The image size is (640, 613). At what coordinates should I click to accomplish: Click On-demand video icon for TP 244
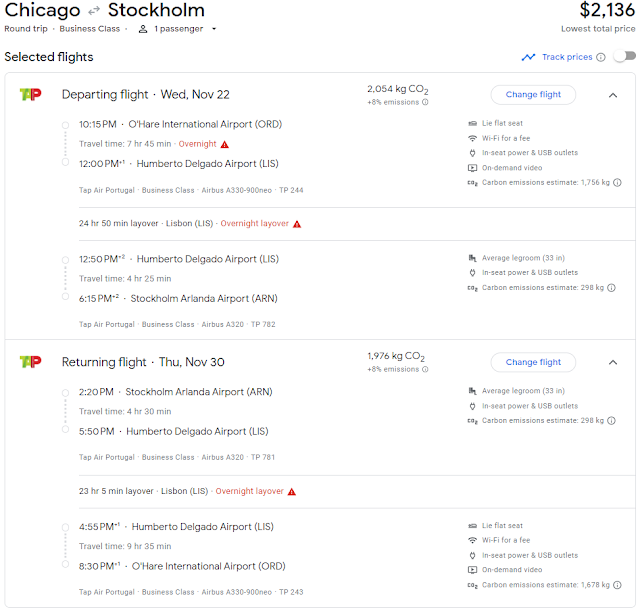[x=472, y=168]
